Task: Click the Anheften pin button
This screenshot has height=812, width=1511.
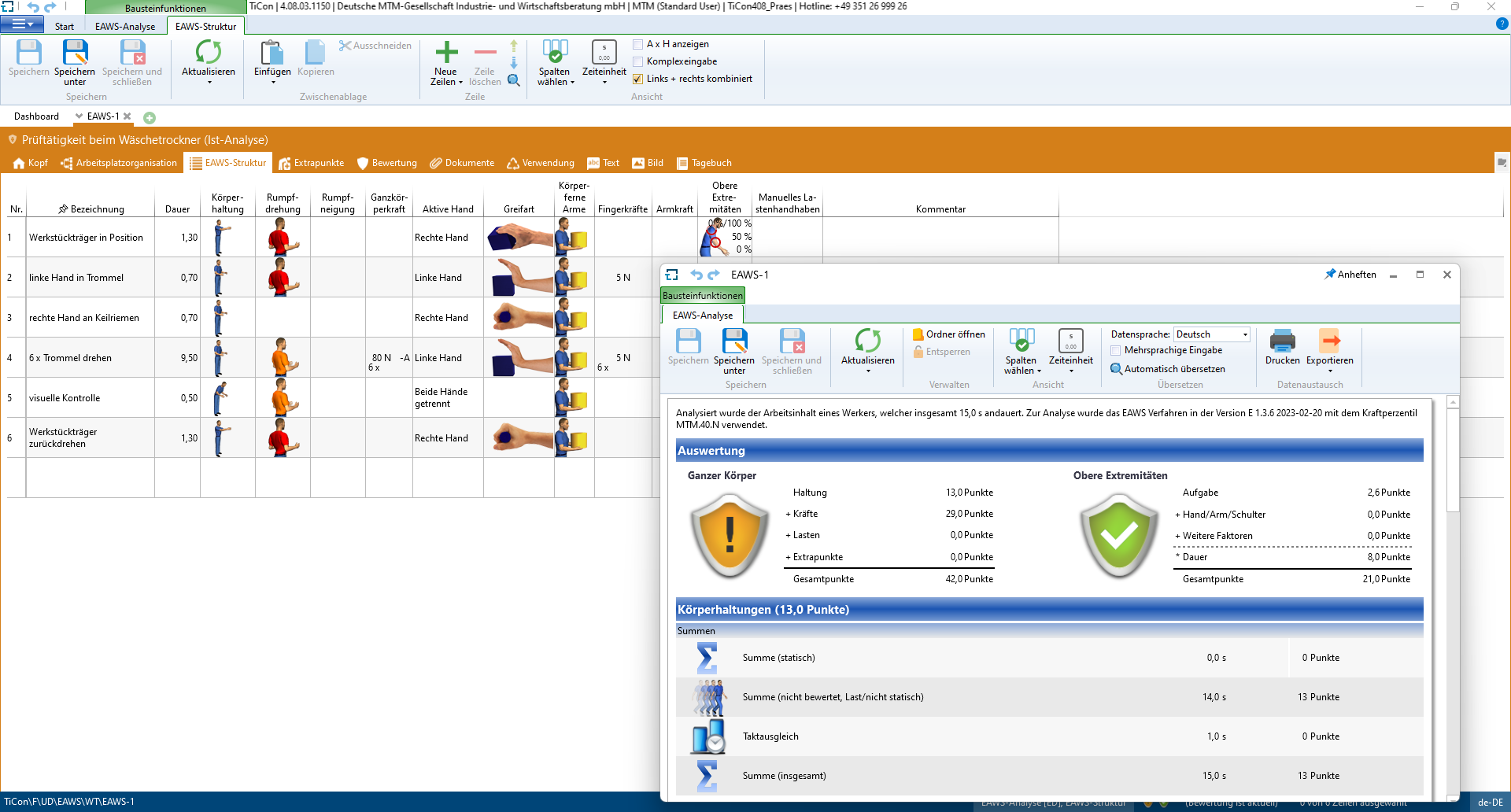Action: tap(1350, 275)
